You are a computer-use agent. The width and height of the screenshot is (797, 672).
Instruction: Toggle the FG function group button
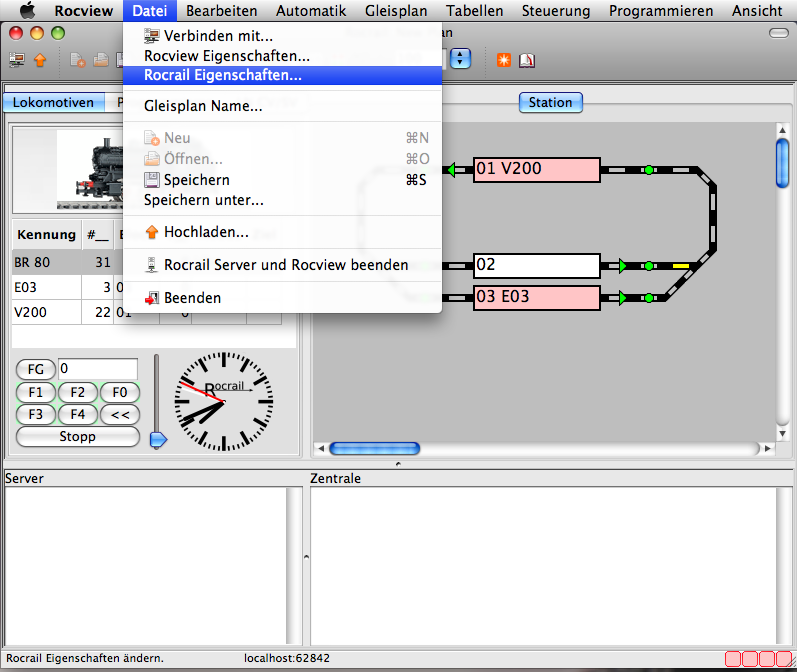click(36, 369)
